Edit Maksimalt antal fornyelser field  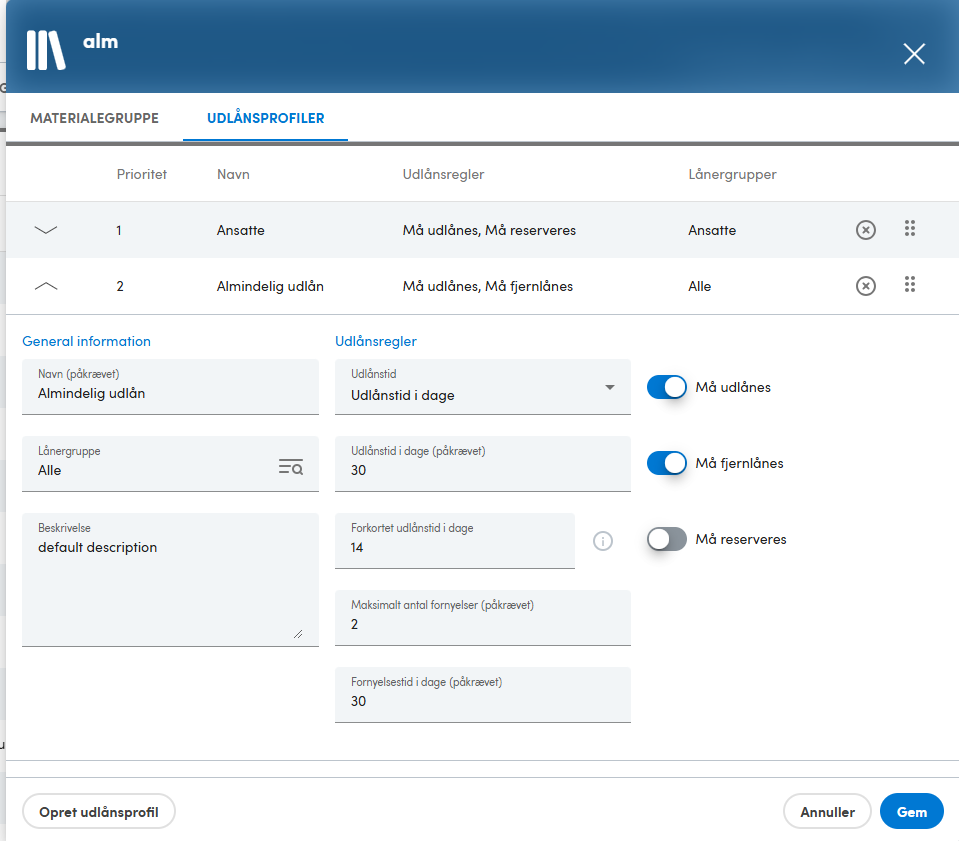click(483, 618)
